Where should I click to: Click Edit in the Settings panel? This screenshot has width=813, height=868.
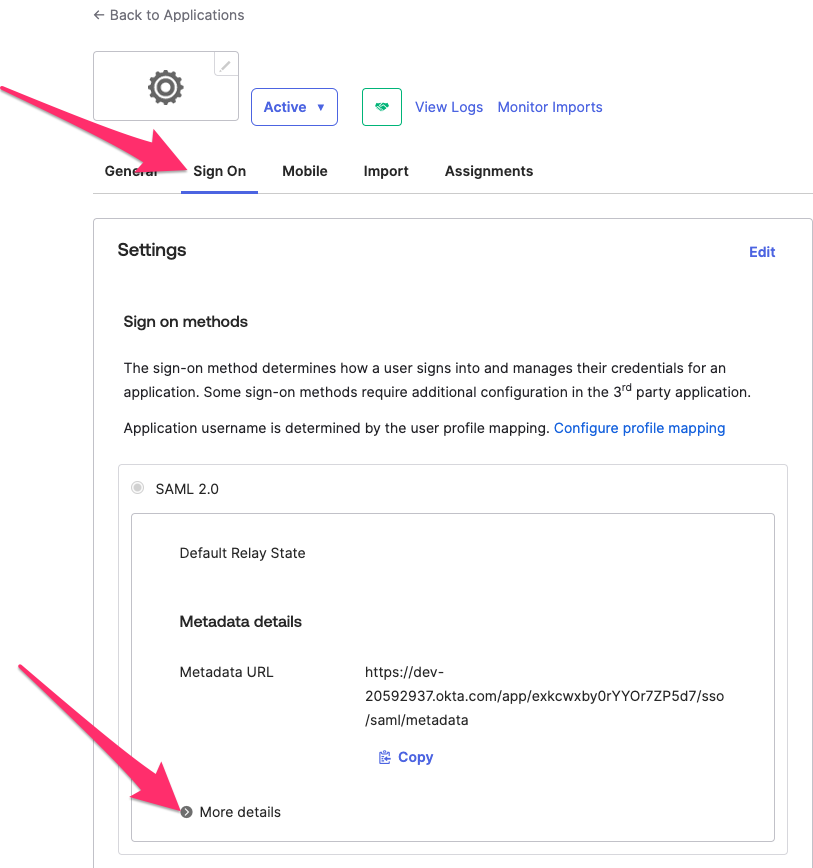click(762, 252)
